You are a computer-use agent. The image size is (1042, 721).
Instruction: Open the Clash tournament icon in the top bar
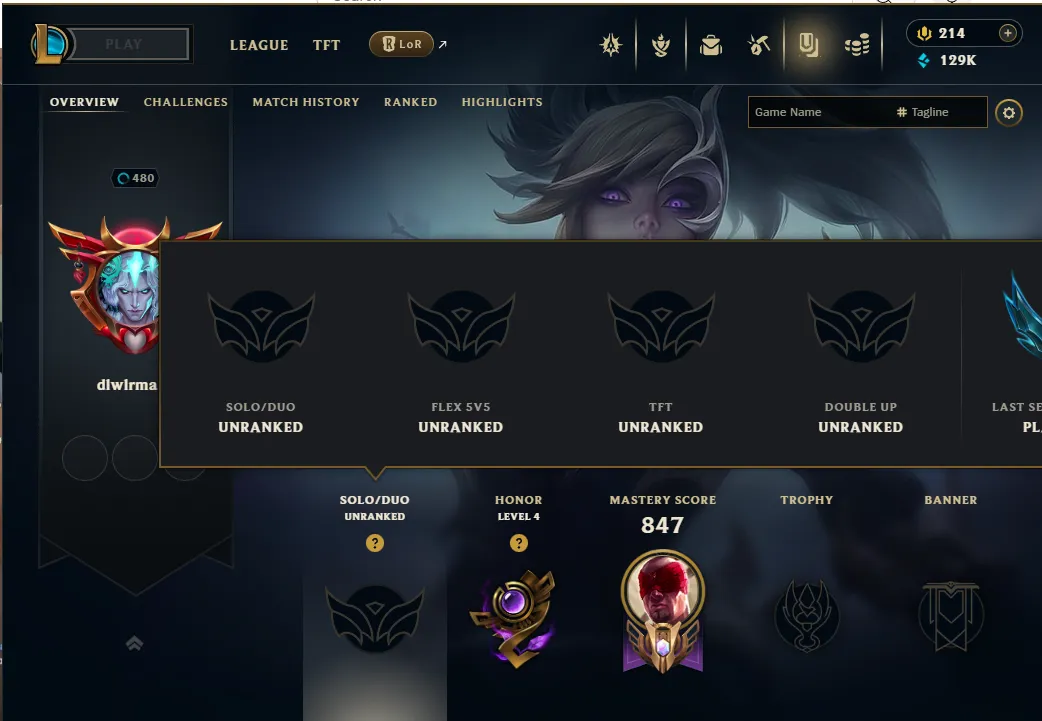[611, 45]
